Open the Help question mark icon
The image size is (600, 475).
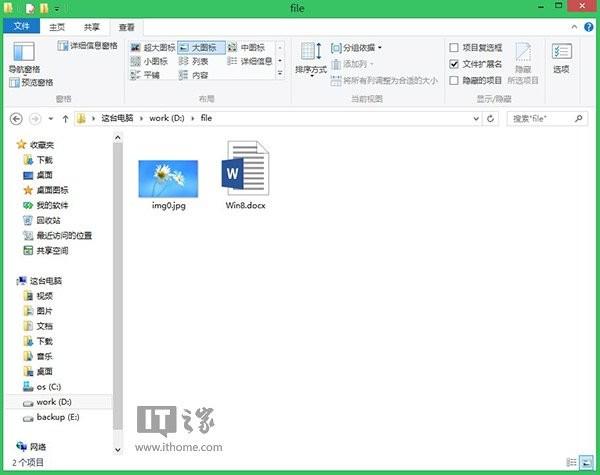point(589,27)
